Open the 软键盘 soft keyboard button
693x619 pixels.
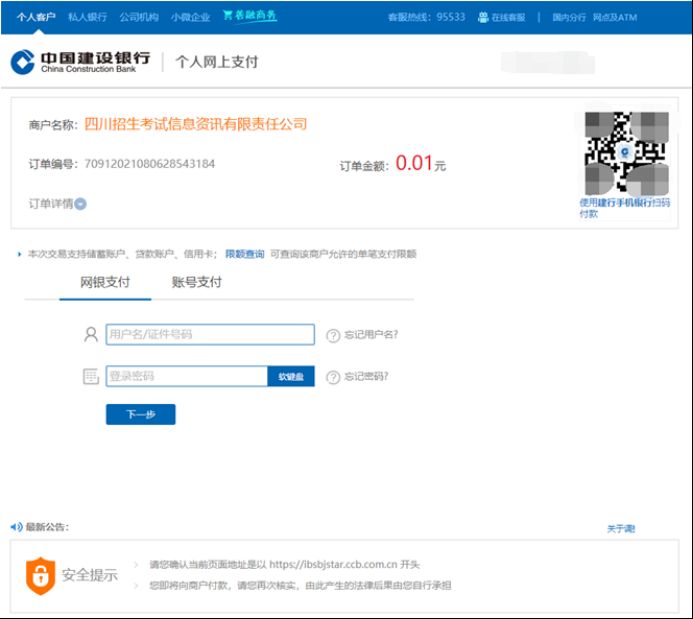[291, 376]
